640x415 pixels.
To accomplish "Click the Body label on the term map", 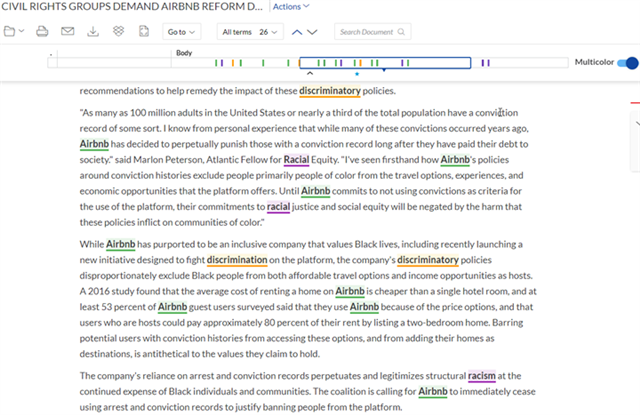I will 184,53.
